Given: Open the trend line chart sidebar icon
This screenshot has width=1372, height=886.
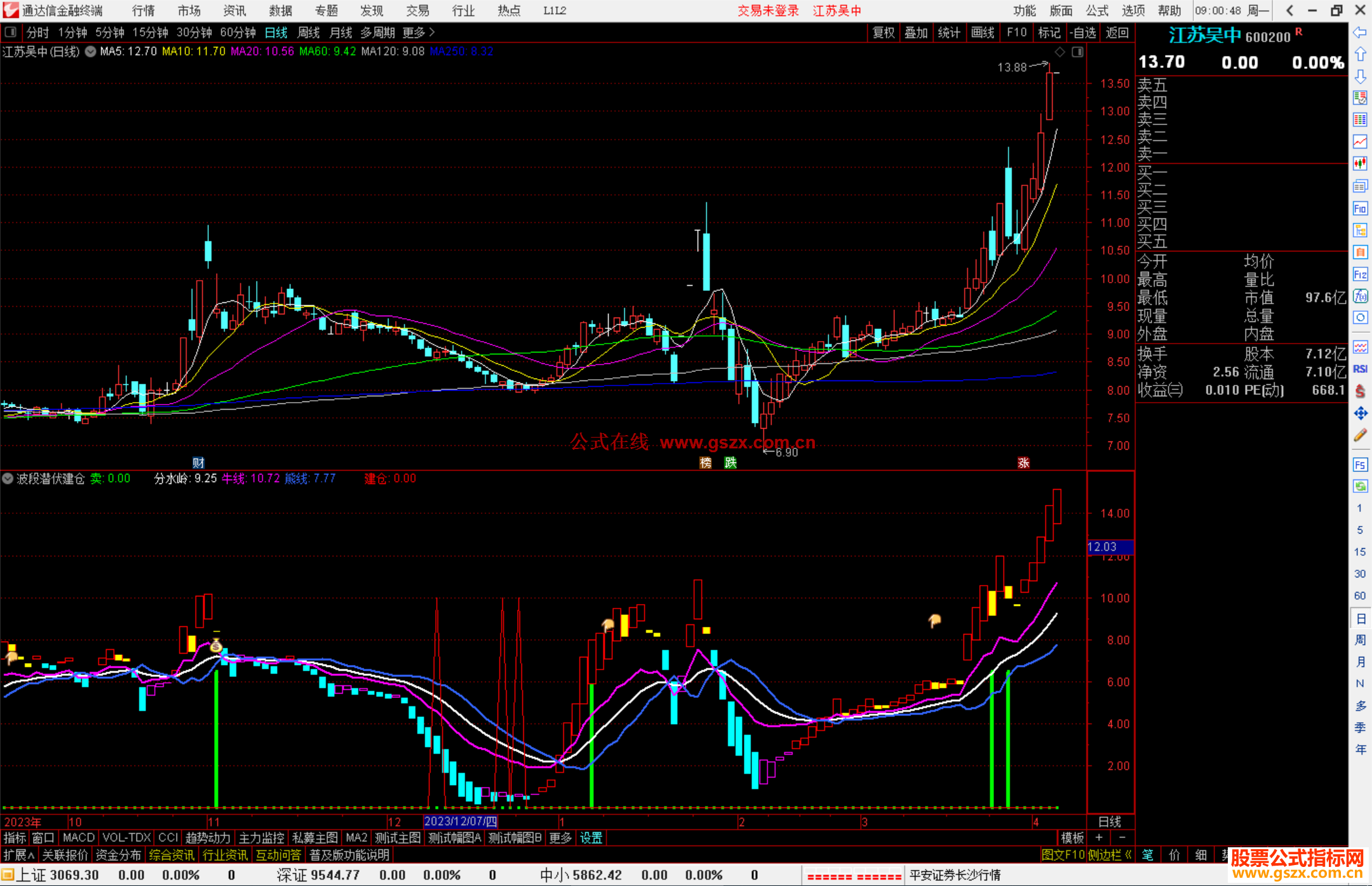Looking at the screenshot, I should (x=1360, y=141).
